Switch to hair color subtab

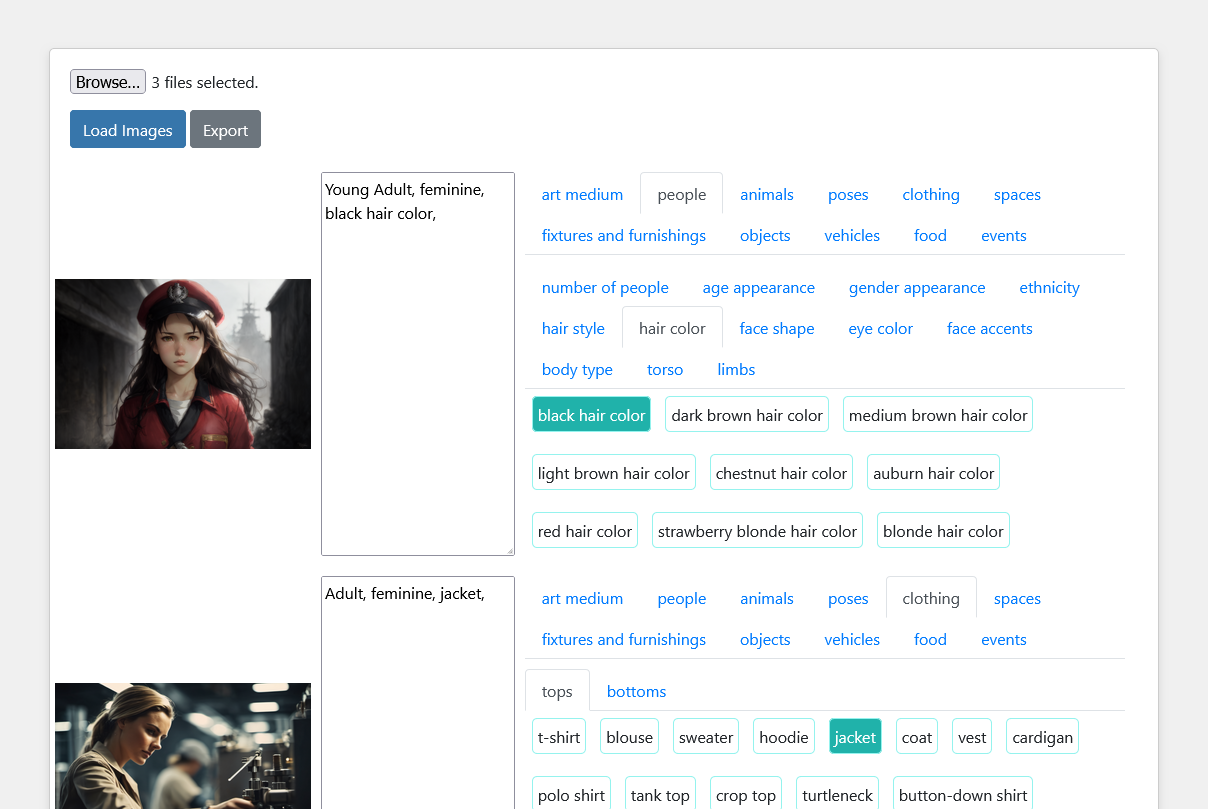click(x=672, y=328)
